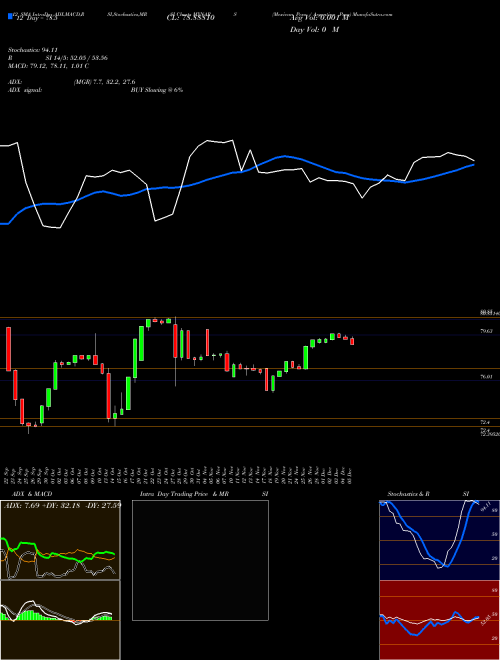This screenshot has height=660, width=500.
Task: Click the 79.63 price axis label
Action: click(486, 331)
